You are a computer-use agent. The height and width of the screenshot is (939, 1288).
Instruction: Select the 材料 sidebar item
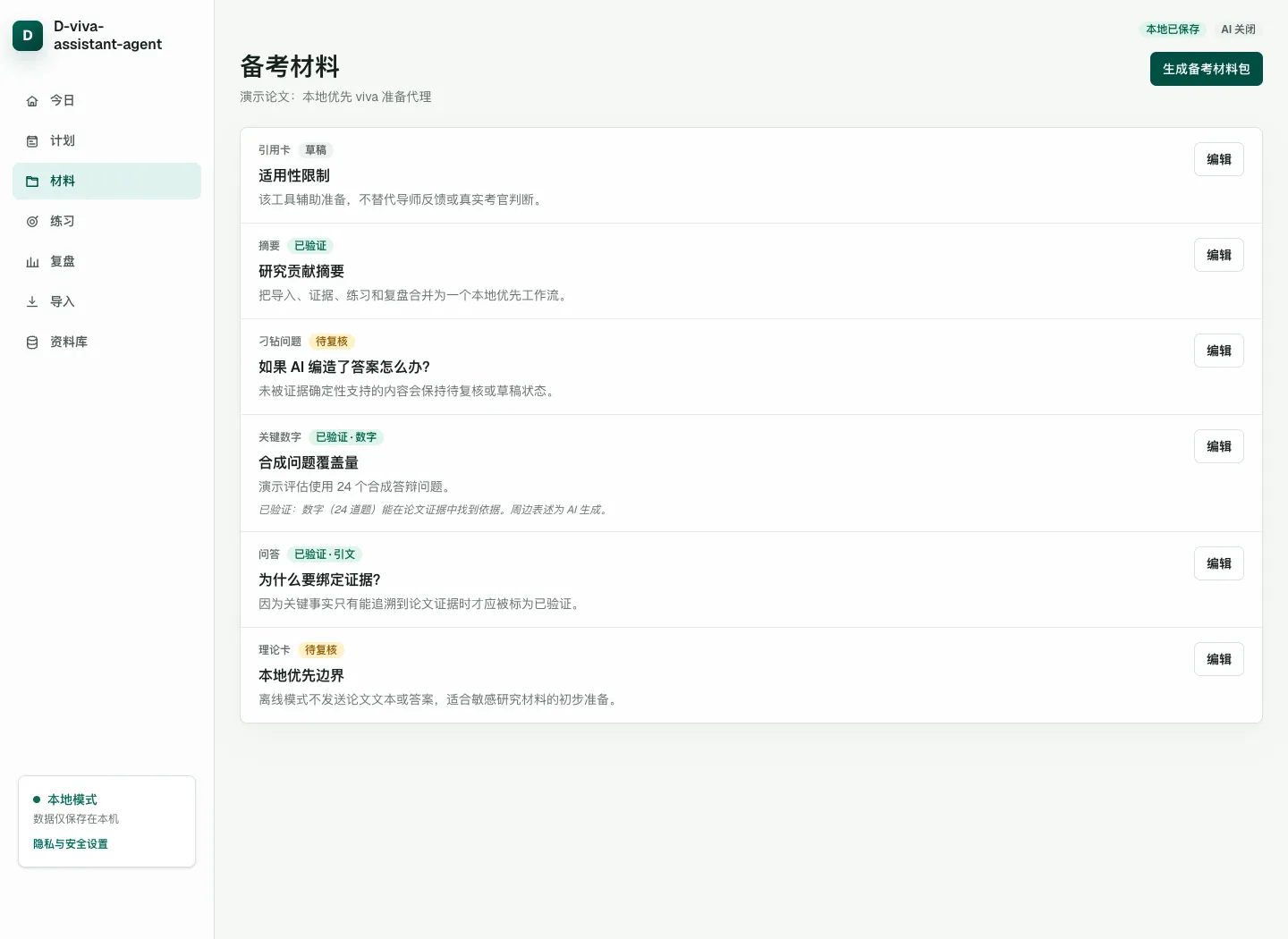(106, 181)
